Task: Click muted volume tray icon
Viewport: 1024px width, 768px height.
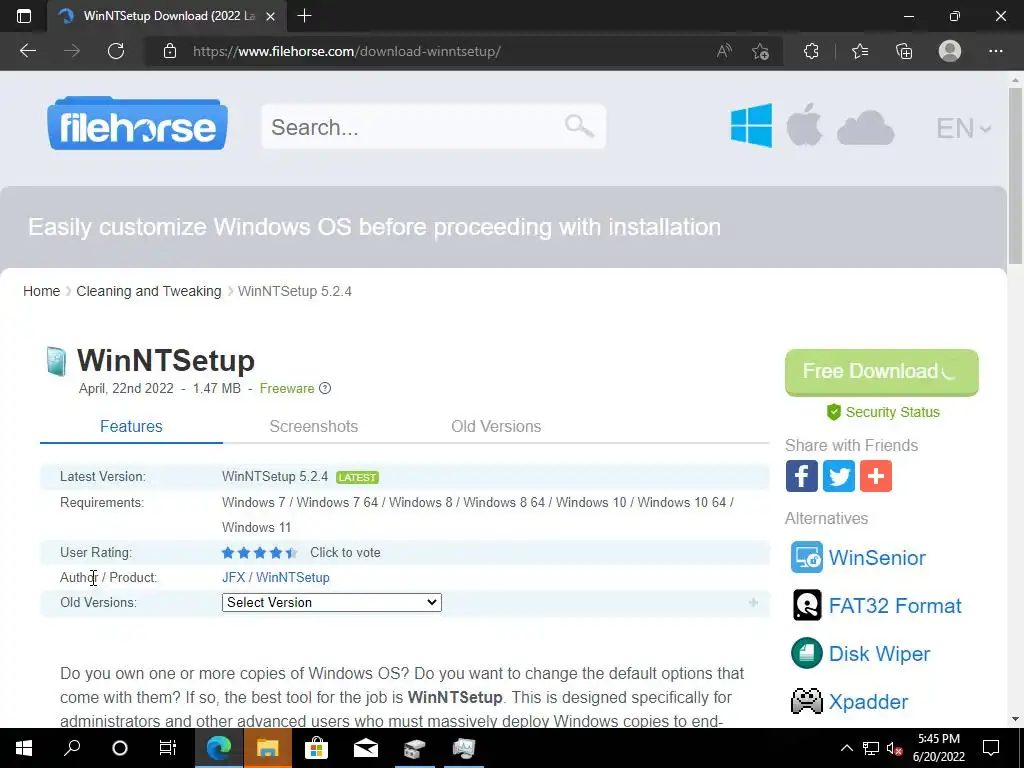Action: 894,748
